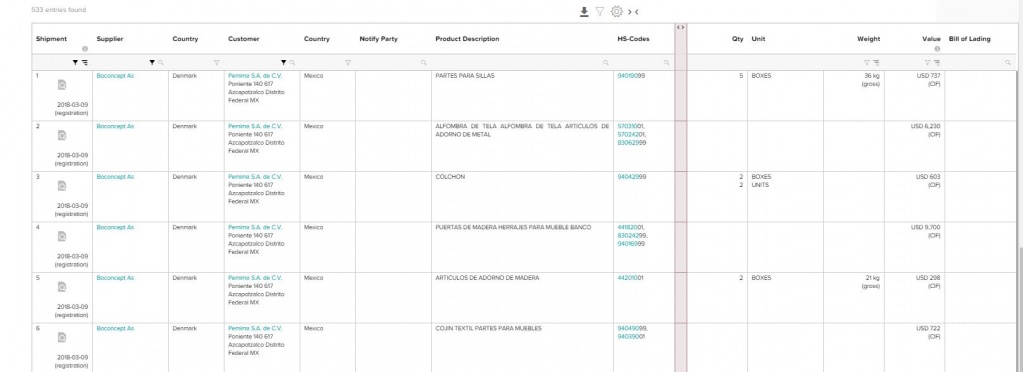
Task: Sort by the Shipment column
Action: point(85,63)
